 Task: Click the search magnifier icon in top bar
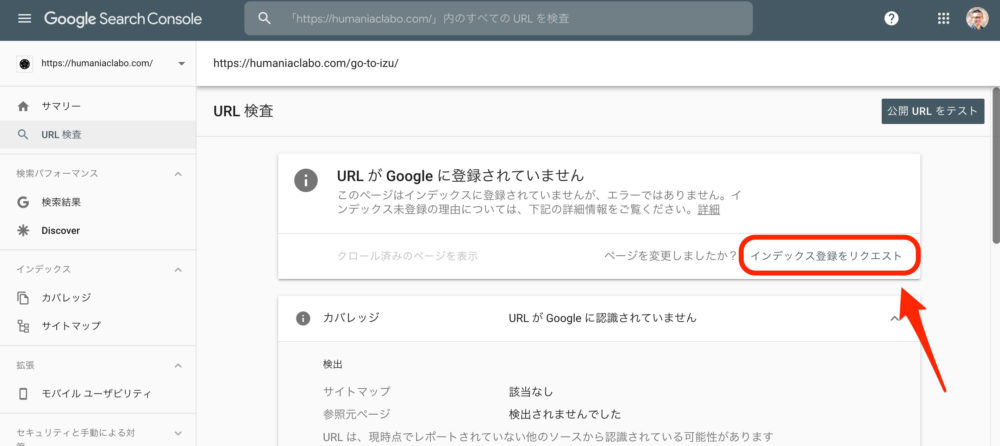click(x=264, y=19)
